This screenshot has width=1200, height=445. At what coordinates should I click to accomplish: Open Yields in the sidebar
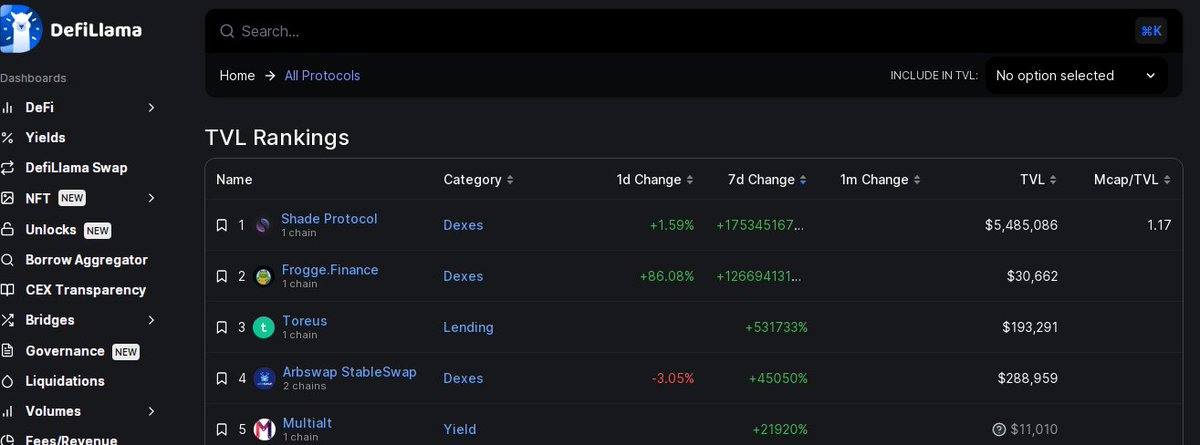[45, 138]
